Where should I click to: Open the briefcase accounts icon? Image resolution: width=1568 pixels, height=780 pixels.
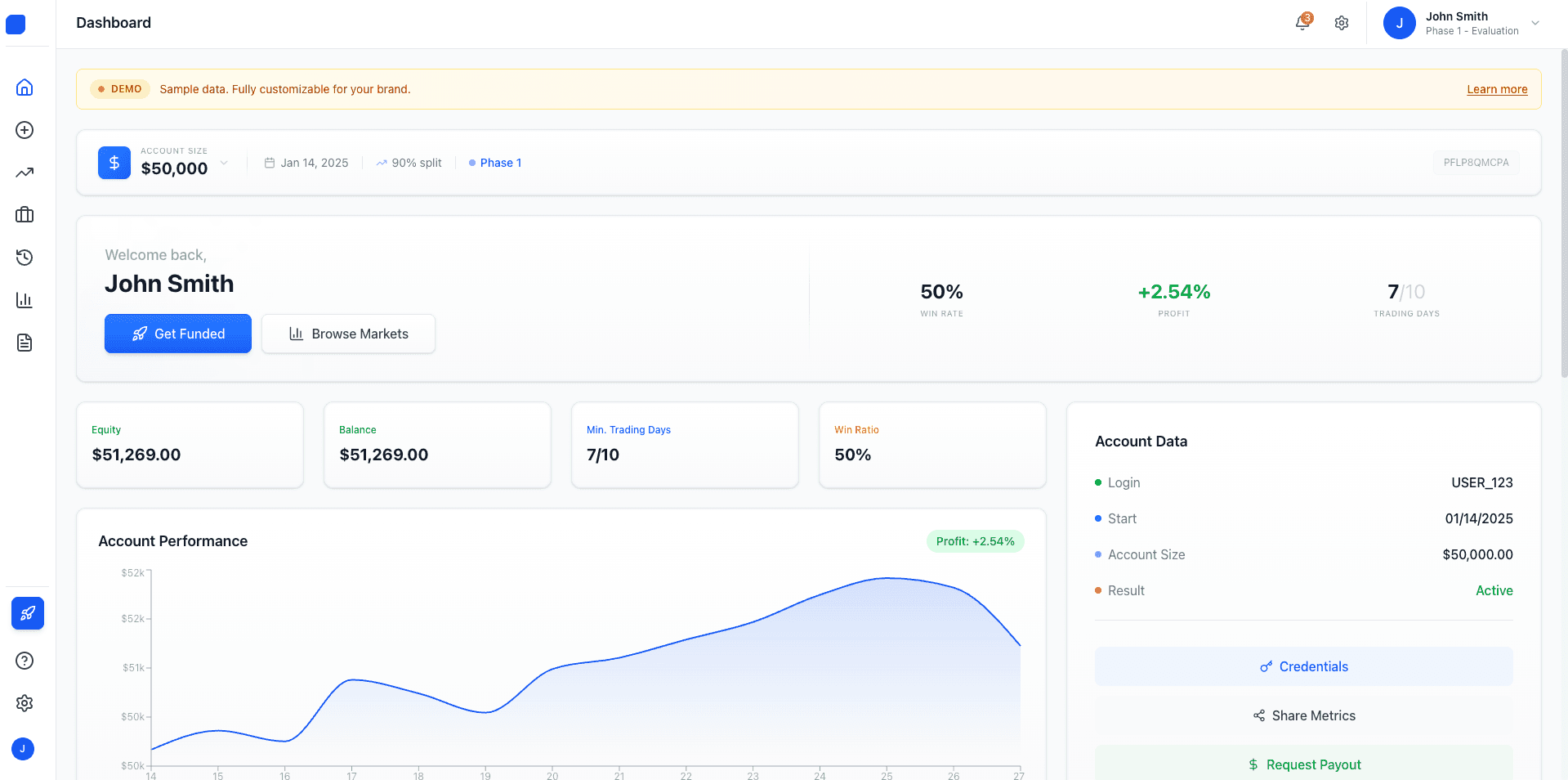25,215
